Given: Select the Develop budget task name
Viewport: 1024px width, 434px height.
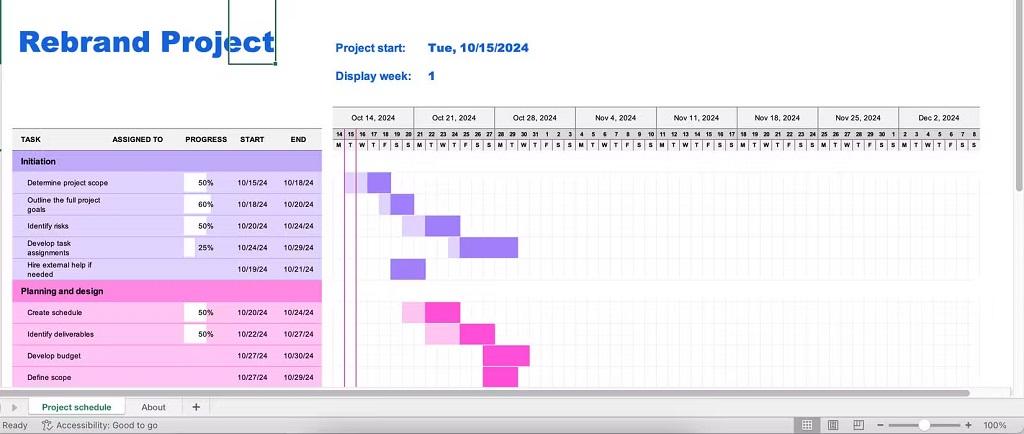Looking at the screenshot, I should [54, 356].
